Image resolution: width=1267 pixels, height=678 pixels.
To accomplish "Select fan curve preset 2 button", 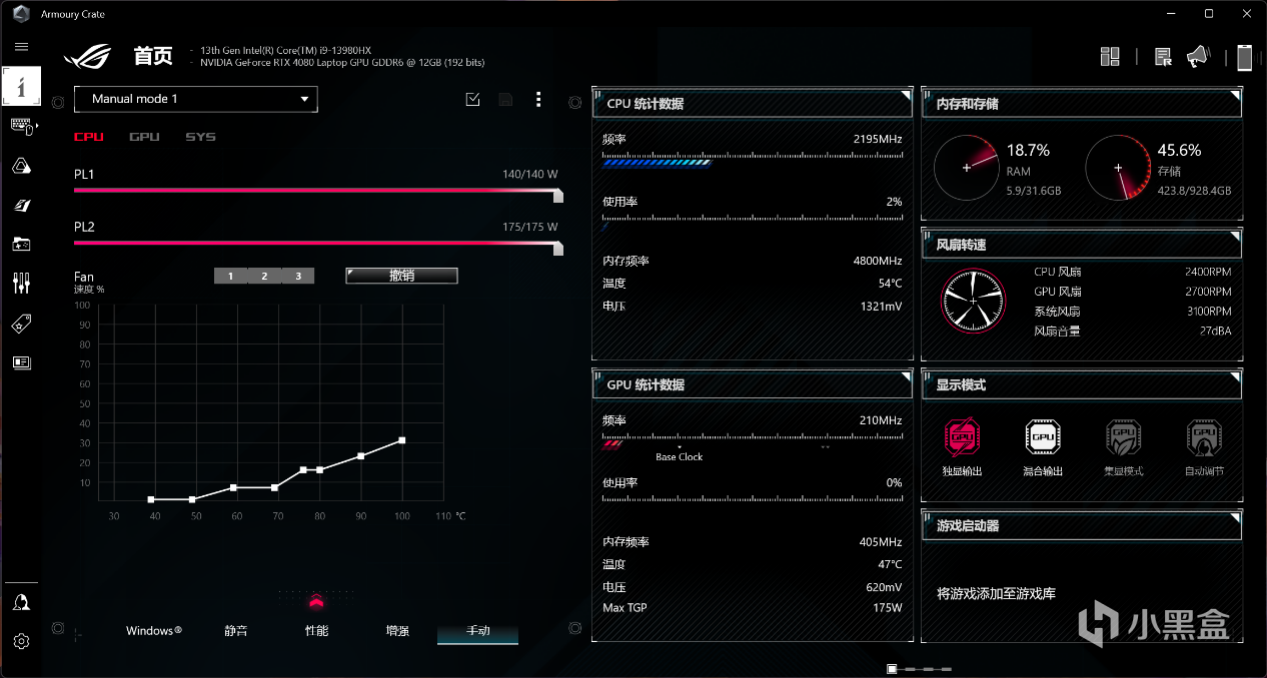I will click(x=264, y=276).
